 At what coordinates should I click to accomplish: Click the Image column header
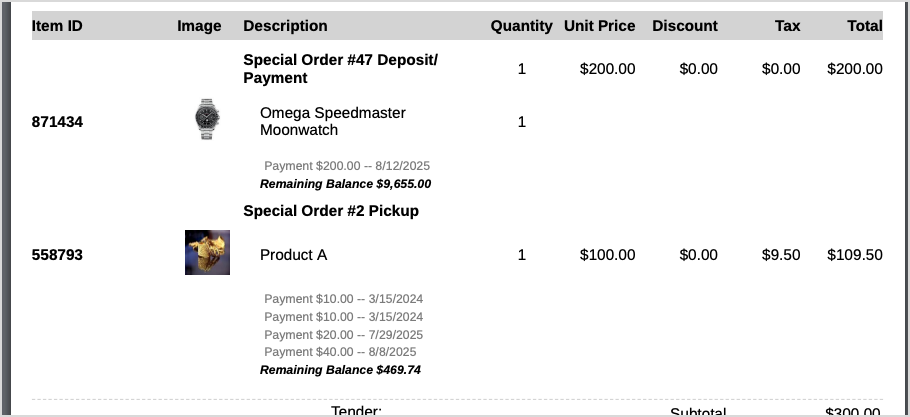point(199,26)
